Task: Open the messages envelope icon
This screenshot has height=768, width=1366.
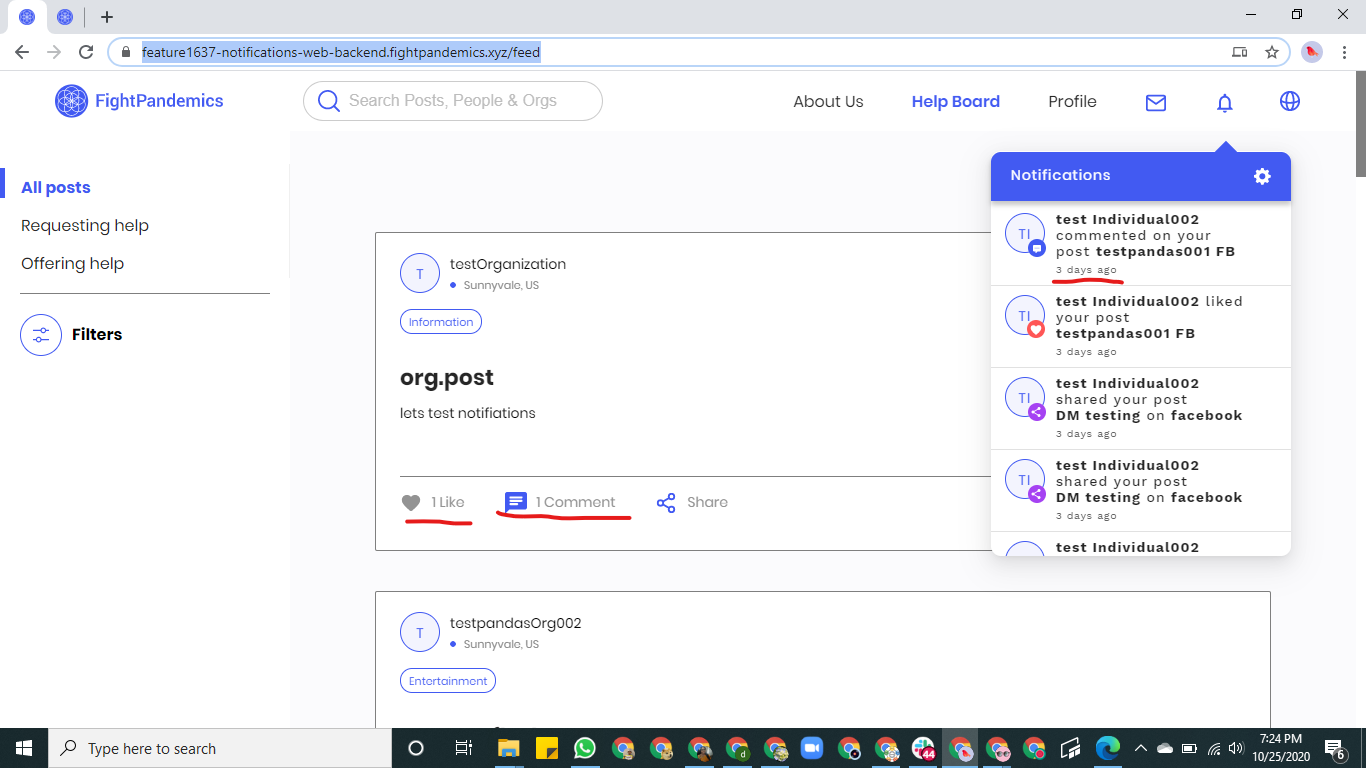Action: pos(1156,102)
